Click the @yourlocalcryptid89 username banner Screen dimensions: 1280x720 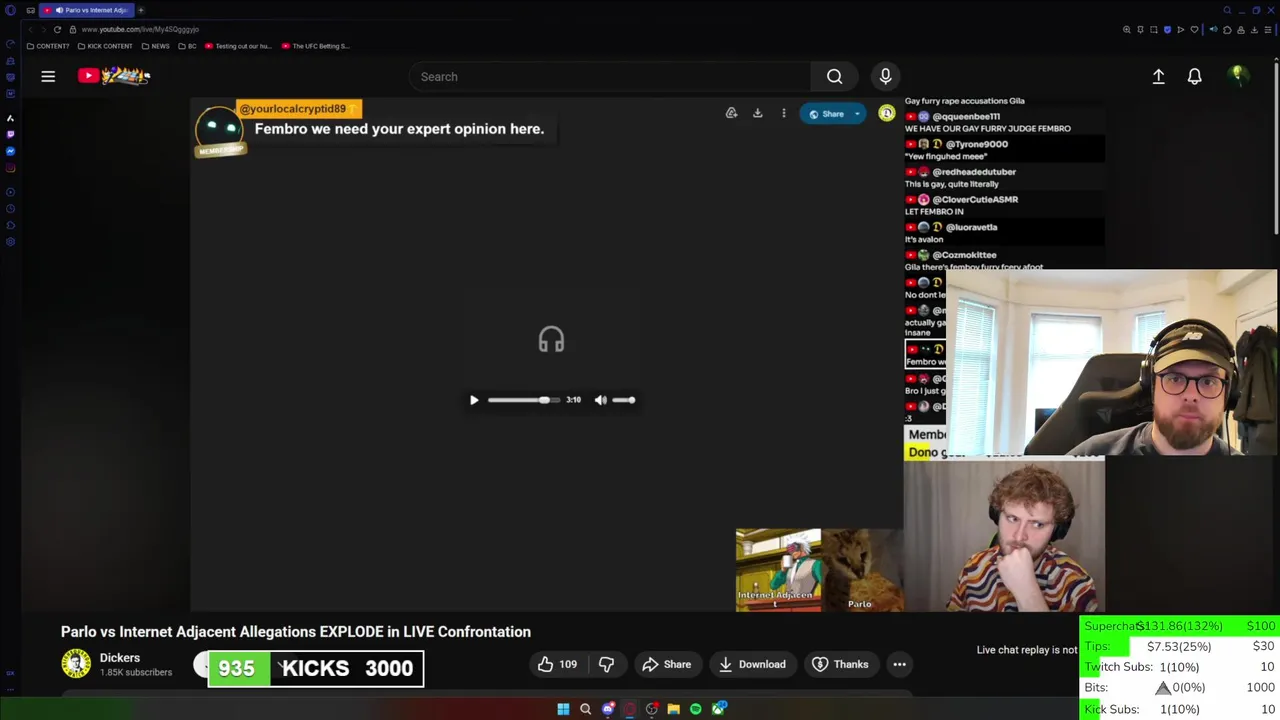click(298, 109)
